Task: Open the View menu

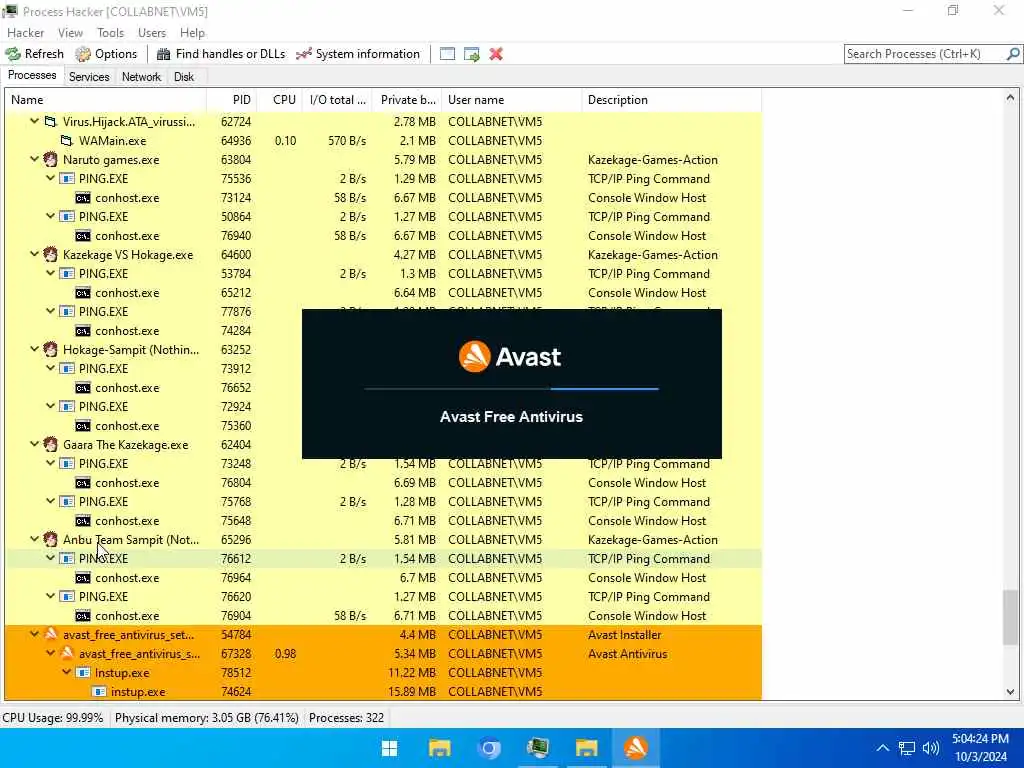Action: click(x=70, y=33)
